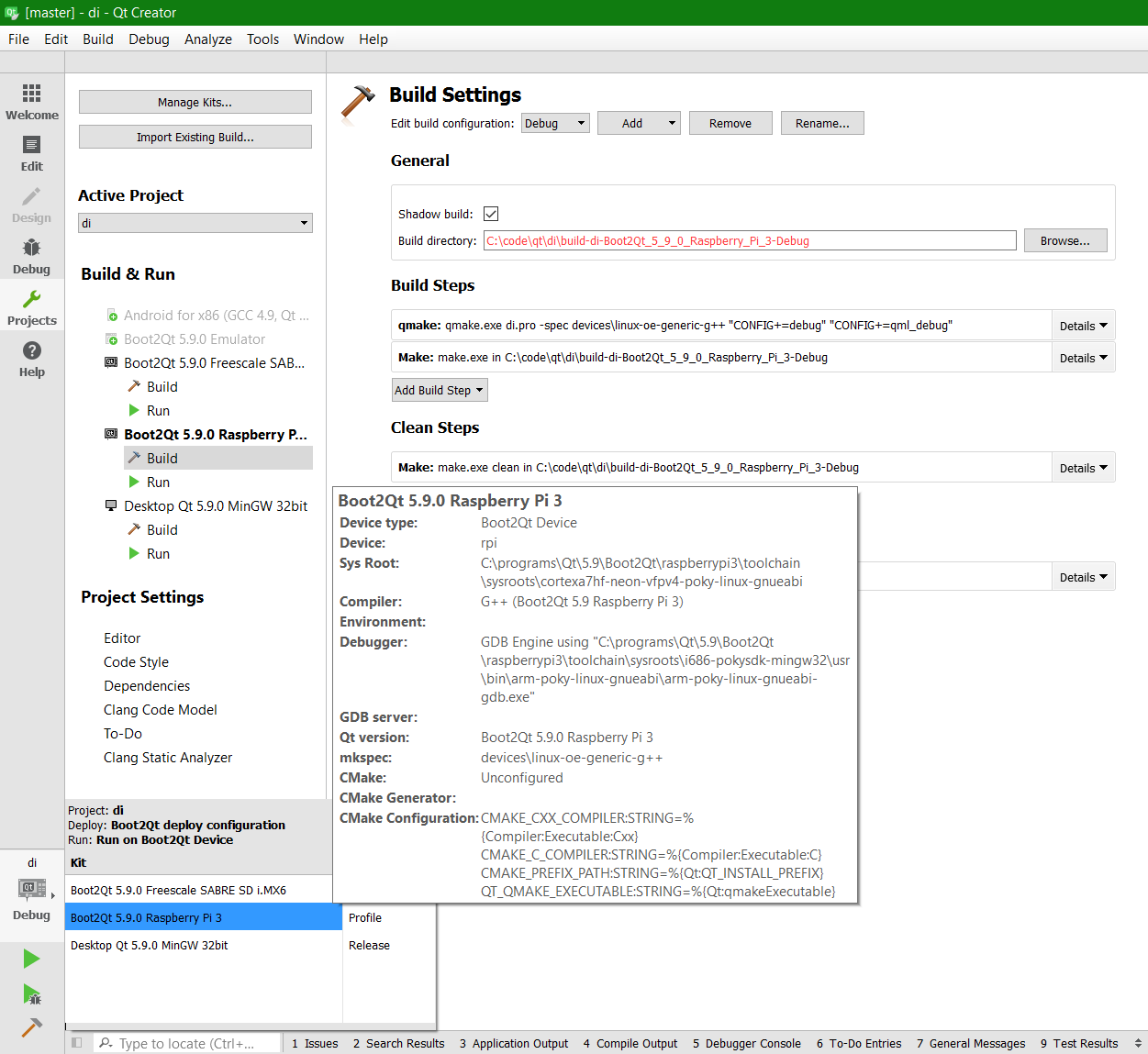Screen dimensions: 1148x1054
Task: Open the Welcome mode
Action: [32, 102]
